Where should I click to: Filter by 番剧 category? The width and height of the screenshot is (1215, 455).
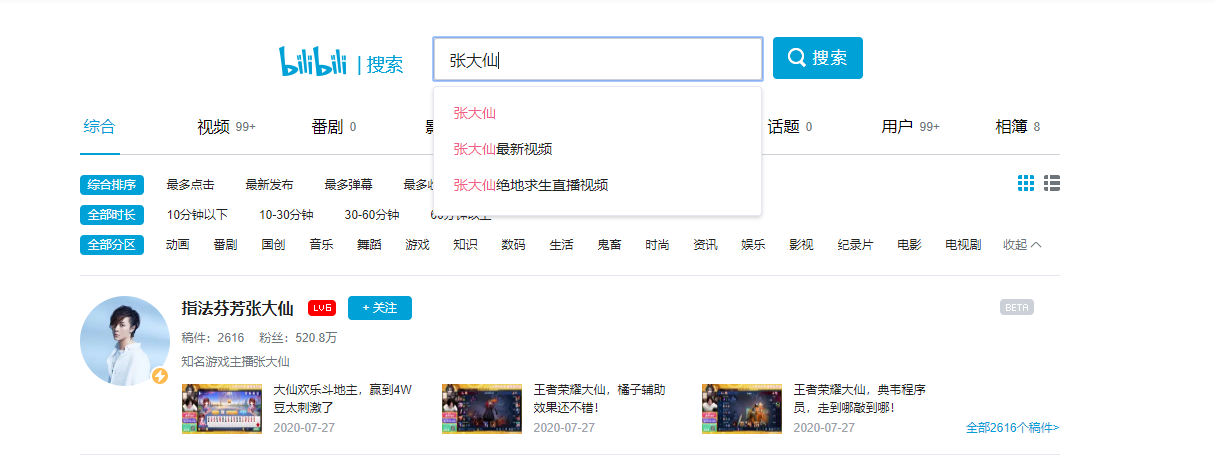(225, 245)
